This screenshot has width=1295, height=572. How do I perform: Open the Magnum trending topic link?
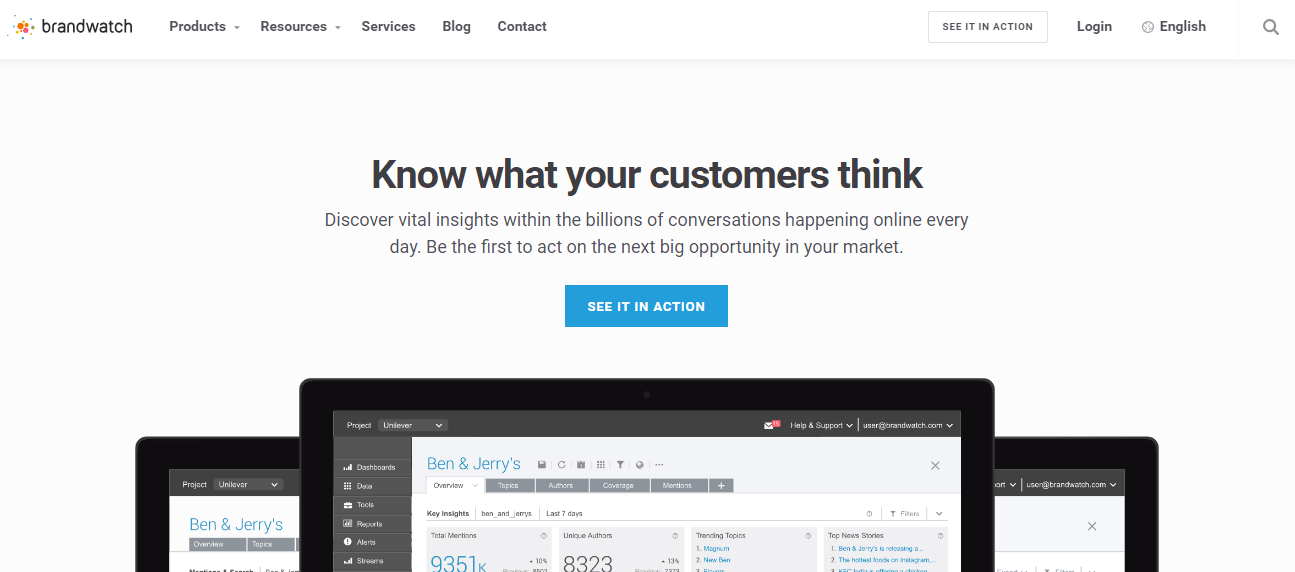716,548
